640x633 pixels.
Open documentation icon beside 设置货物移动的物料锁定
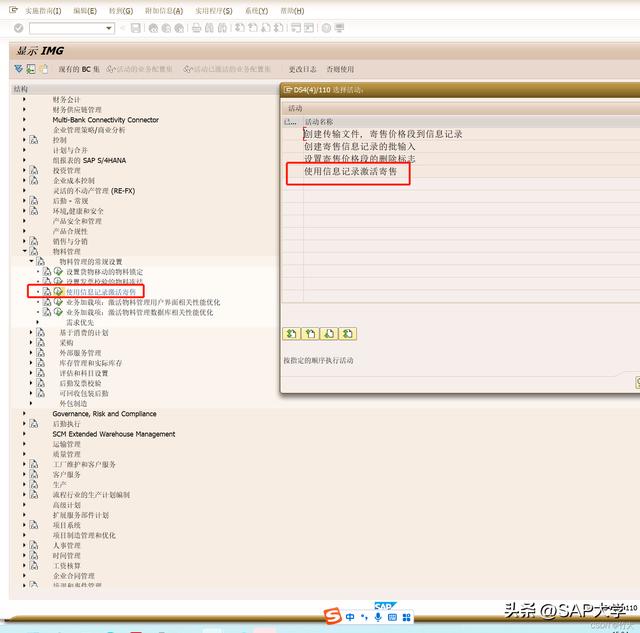(x=46, y=272)
